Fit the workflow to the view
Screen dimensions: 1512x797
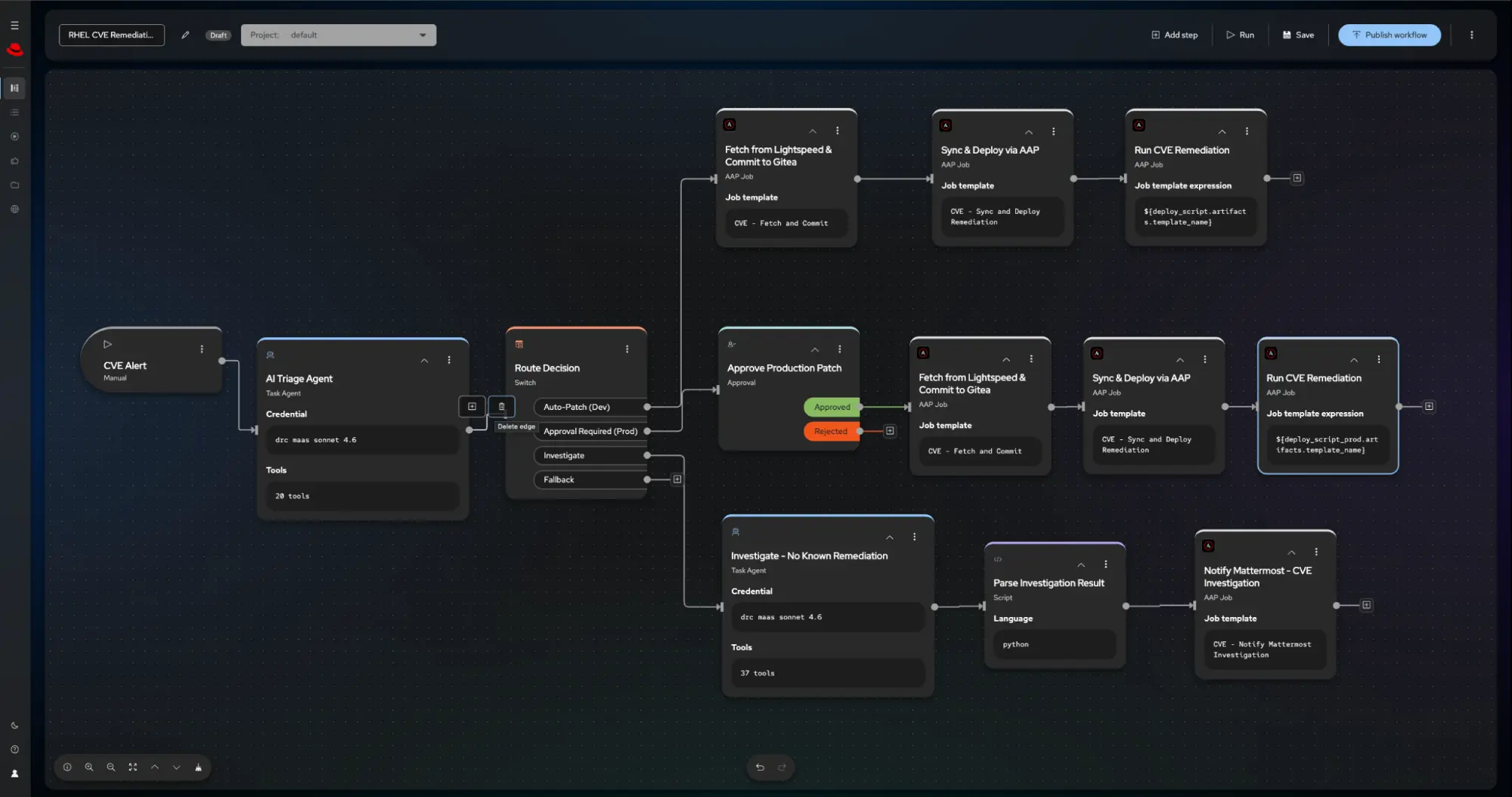pyautogui.click(x=133, y=767)
